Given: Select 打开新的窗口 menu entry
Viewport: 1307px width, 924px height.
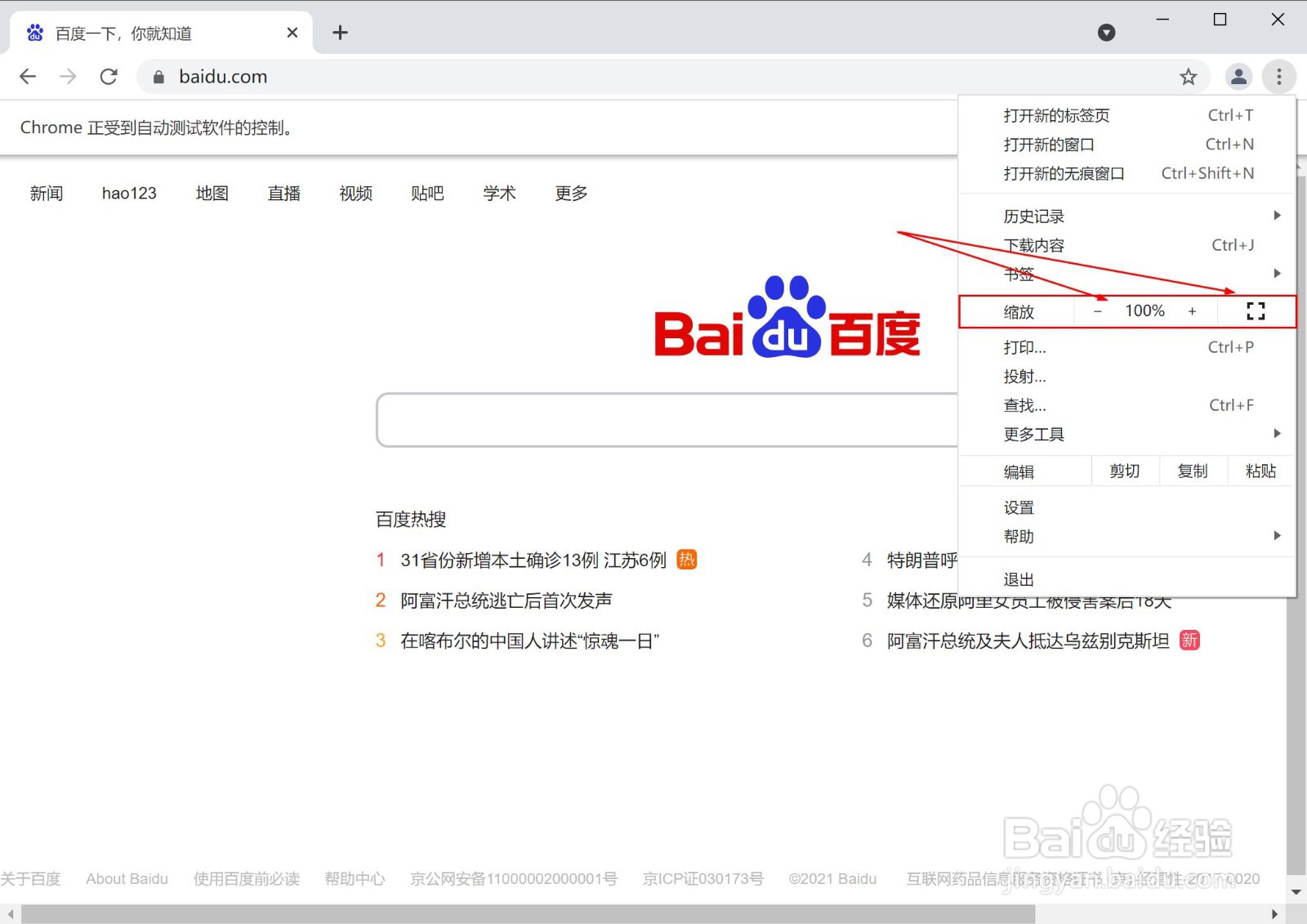Looking at the screenshot, I should point(1127,145).
